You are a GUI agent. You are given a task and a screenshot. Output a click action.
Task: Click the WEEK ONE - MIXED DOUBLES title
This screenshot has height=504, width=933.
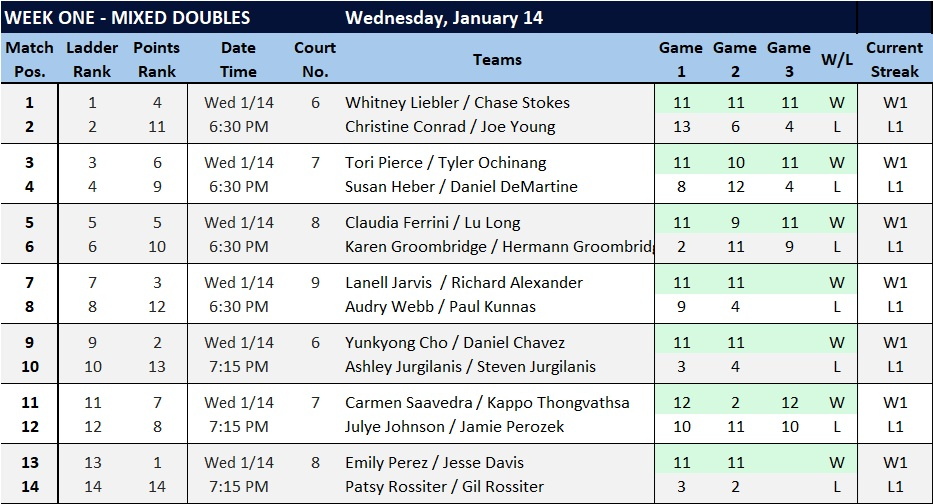point(128,18)
